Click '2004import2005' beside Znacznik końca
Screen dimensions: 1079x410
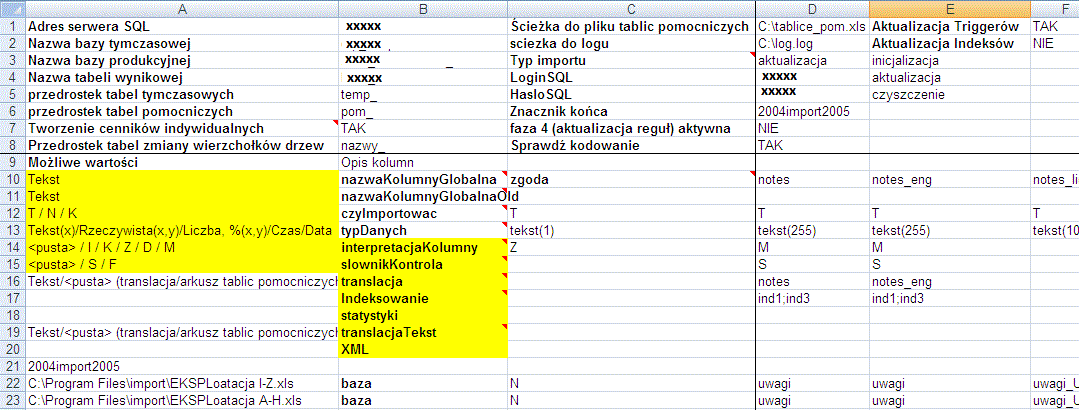(812, 111)
